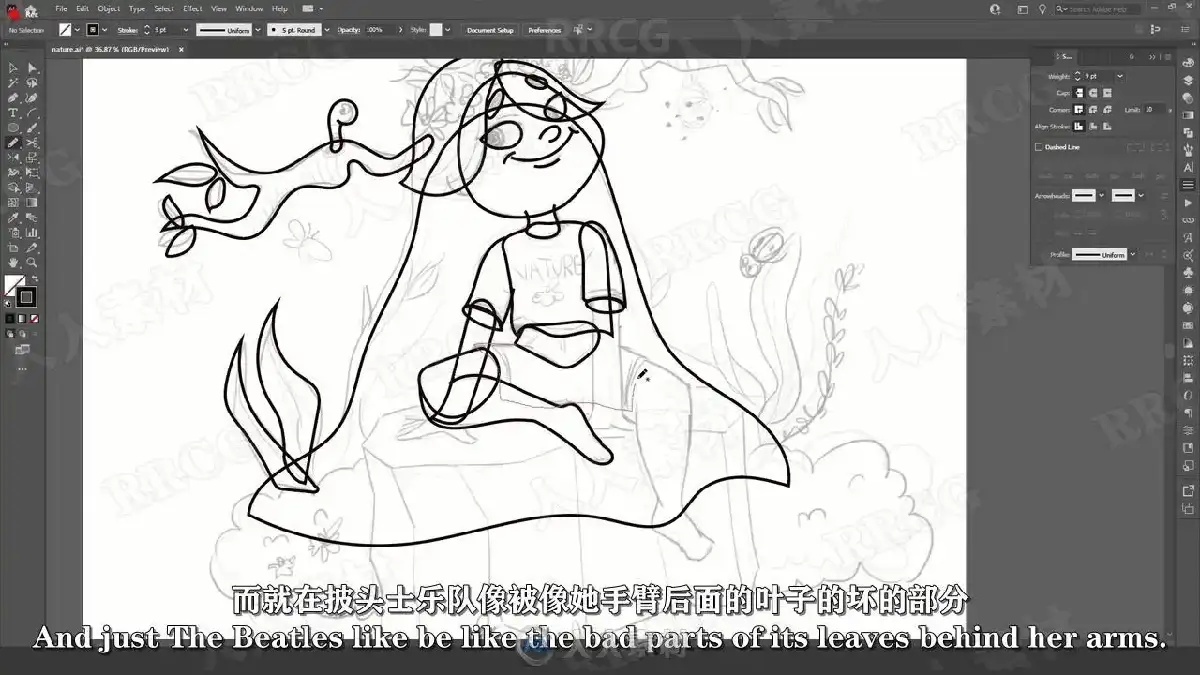1200x675 pixels.
Task: Open the graphic Style dropdown
Action: [450, 30]
